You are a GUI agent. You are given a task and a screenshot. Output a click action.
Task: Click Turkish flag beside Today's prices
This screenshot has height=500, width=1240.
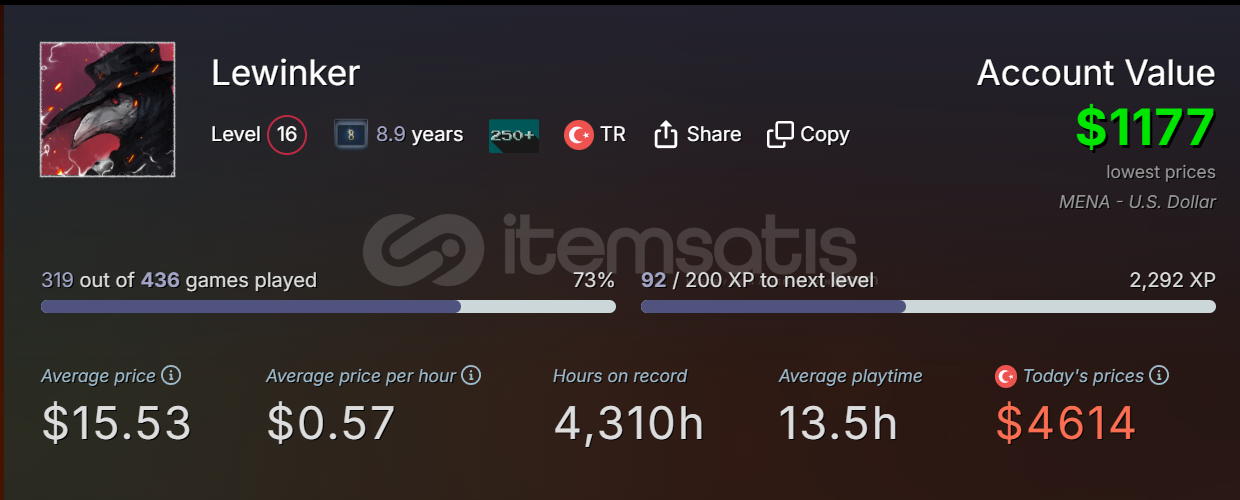pyautogui.click(x=1006, y=377)
